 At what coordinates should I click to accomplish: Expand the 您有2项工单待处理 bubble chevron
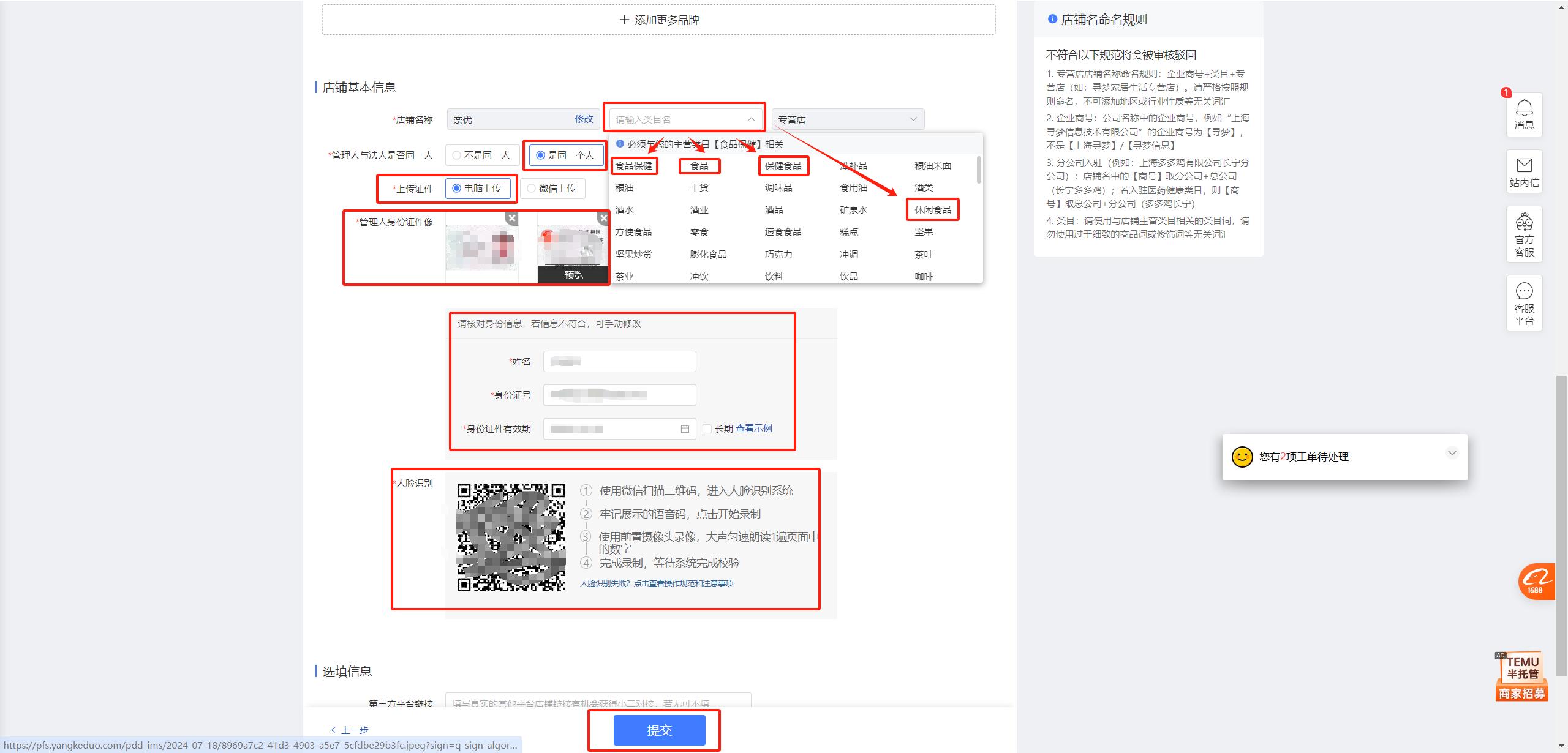(1452, 453)
